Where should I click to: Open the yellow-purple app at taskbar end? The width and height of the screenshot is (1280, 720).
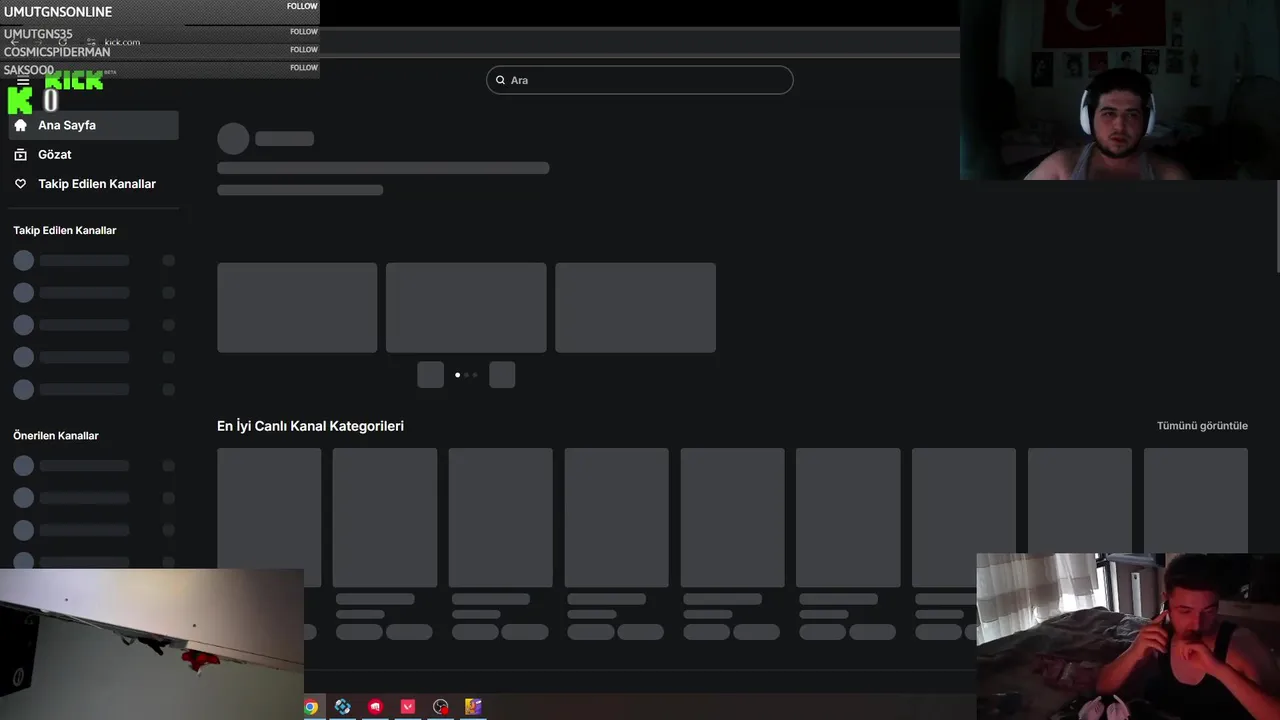[x=473, y=707]
